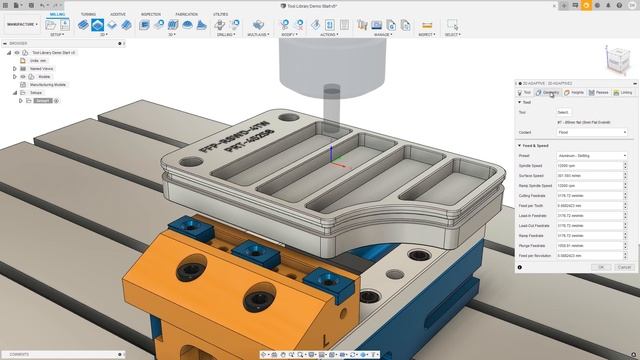Collapse the root document tree node
Screen dimensions: 640x360
click(9, 53)
